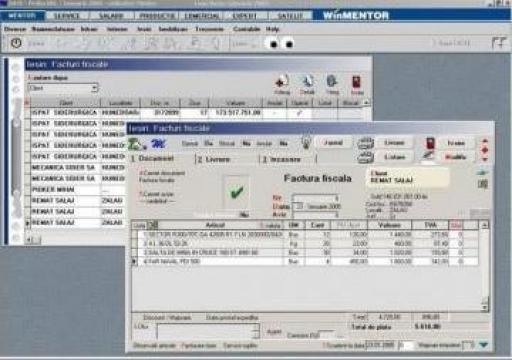Click the Jurnal button
The width and height of the screenshot is (512, 360).
pyautogui.click(x=333, y=143)
